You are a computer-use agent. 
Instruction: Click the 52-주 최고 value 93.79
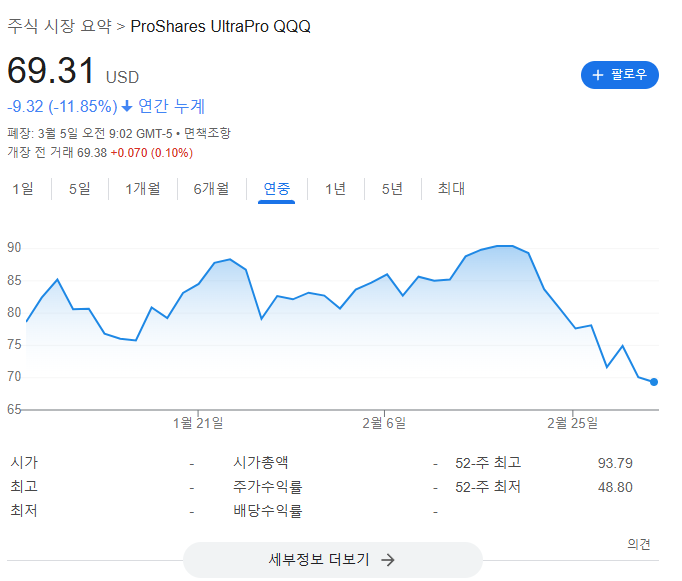[615, 463]
